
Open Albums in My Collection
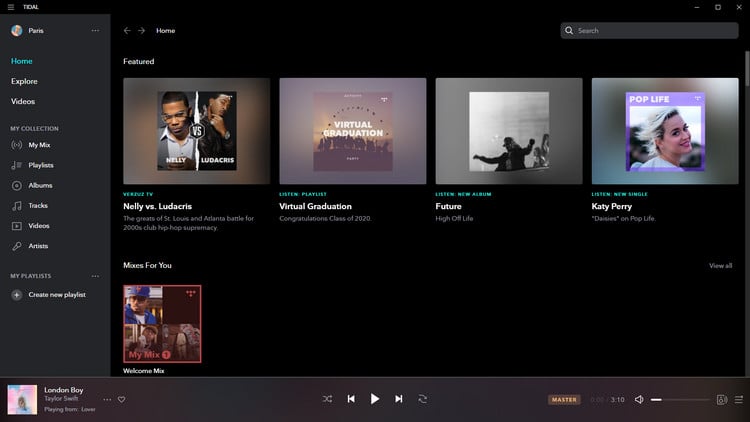click(40, 185)
